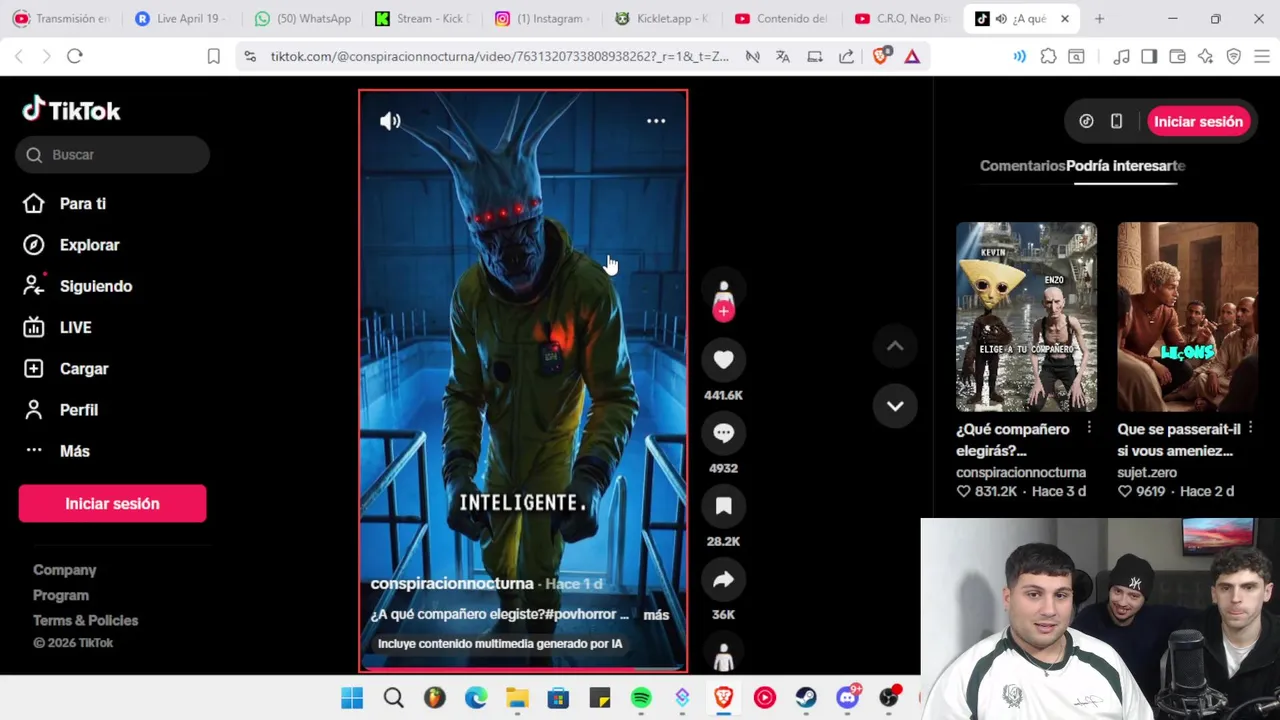Switch to the Instagram browser tab

(x=545, y=19)
